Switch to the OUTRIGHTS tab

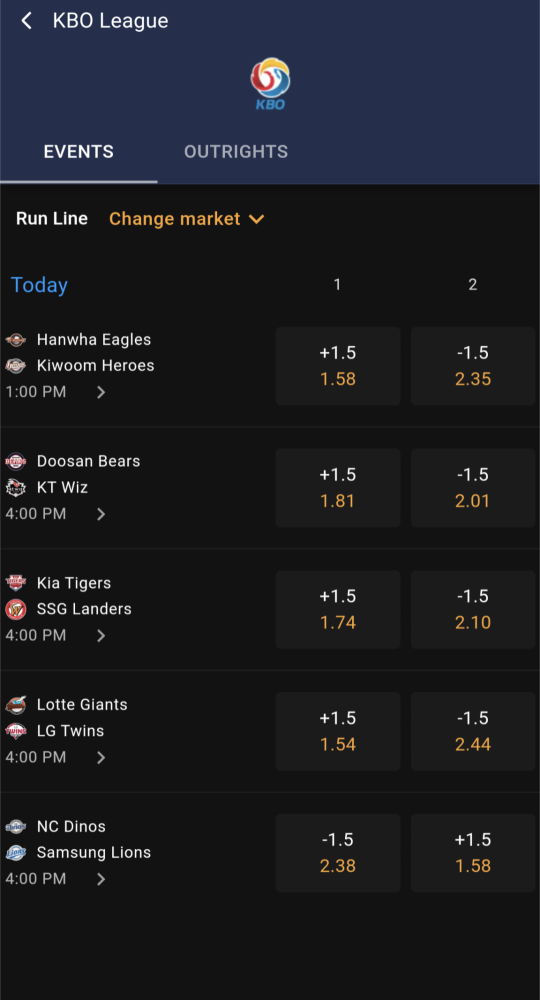point(236,152)
